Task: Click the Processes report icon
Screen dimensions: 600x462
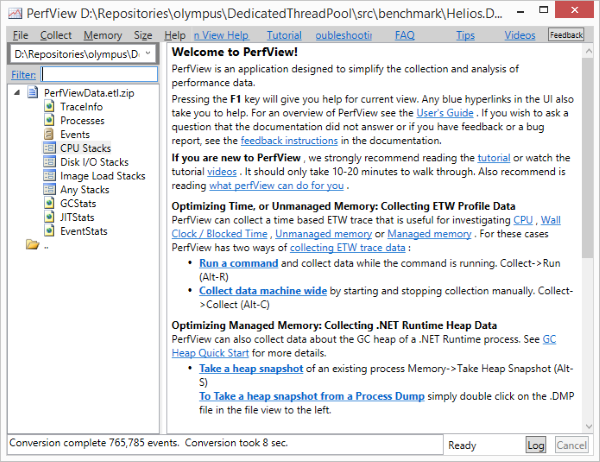Action: pos(50,120)
